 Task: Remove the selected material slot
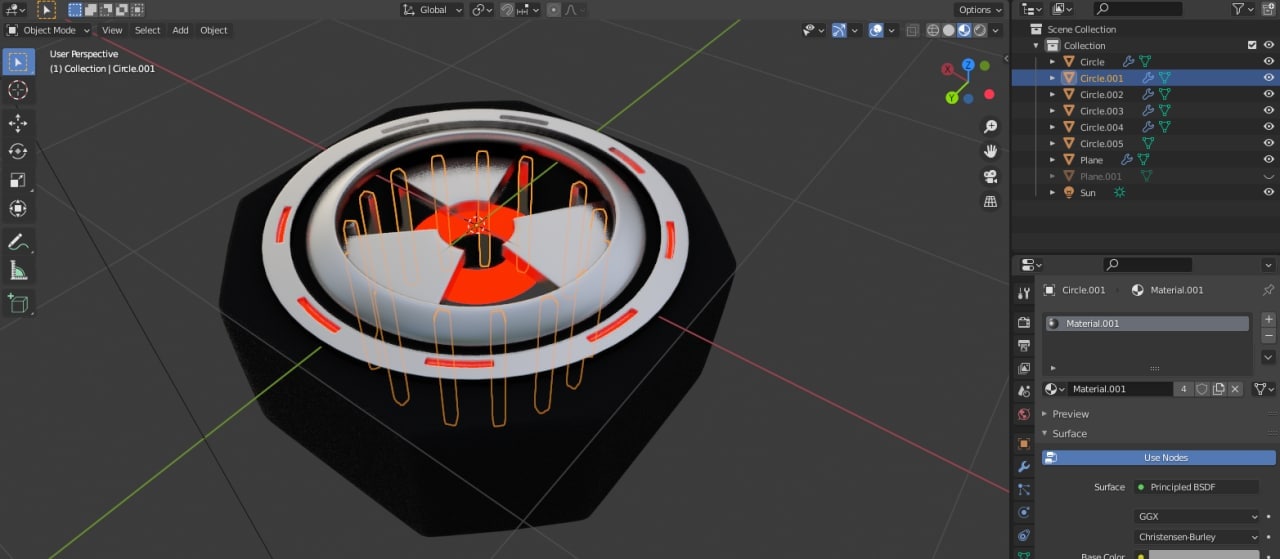pyautogui.click(x=1268, y=336)
